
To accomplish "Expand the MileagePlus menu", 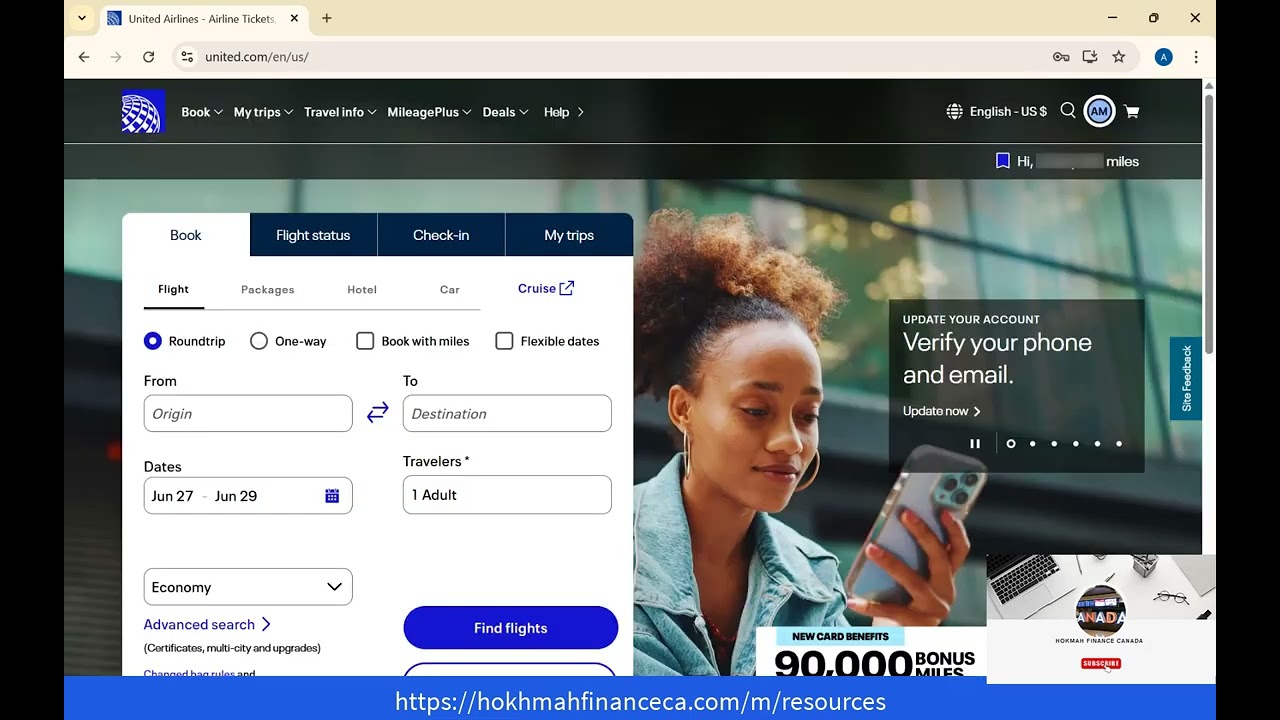I will [x=429, y=112].
